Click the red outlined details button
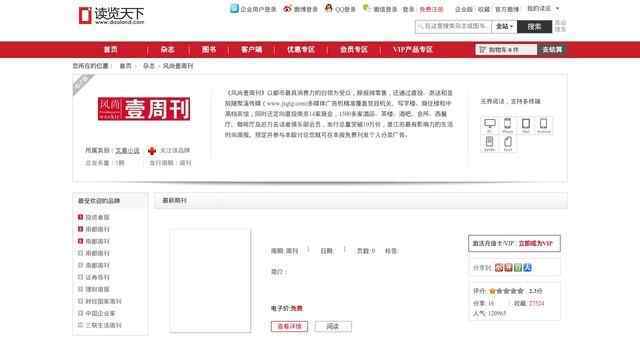The width and height of the screenshot is (640, 360). (289, 327)
